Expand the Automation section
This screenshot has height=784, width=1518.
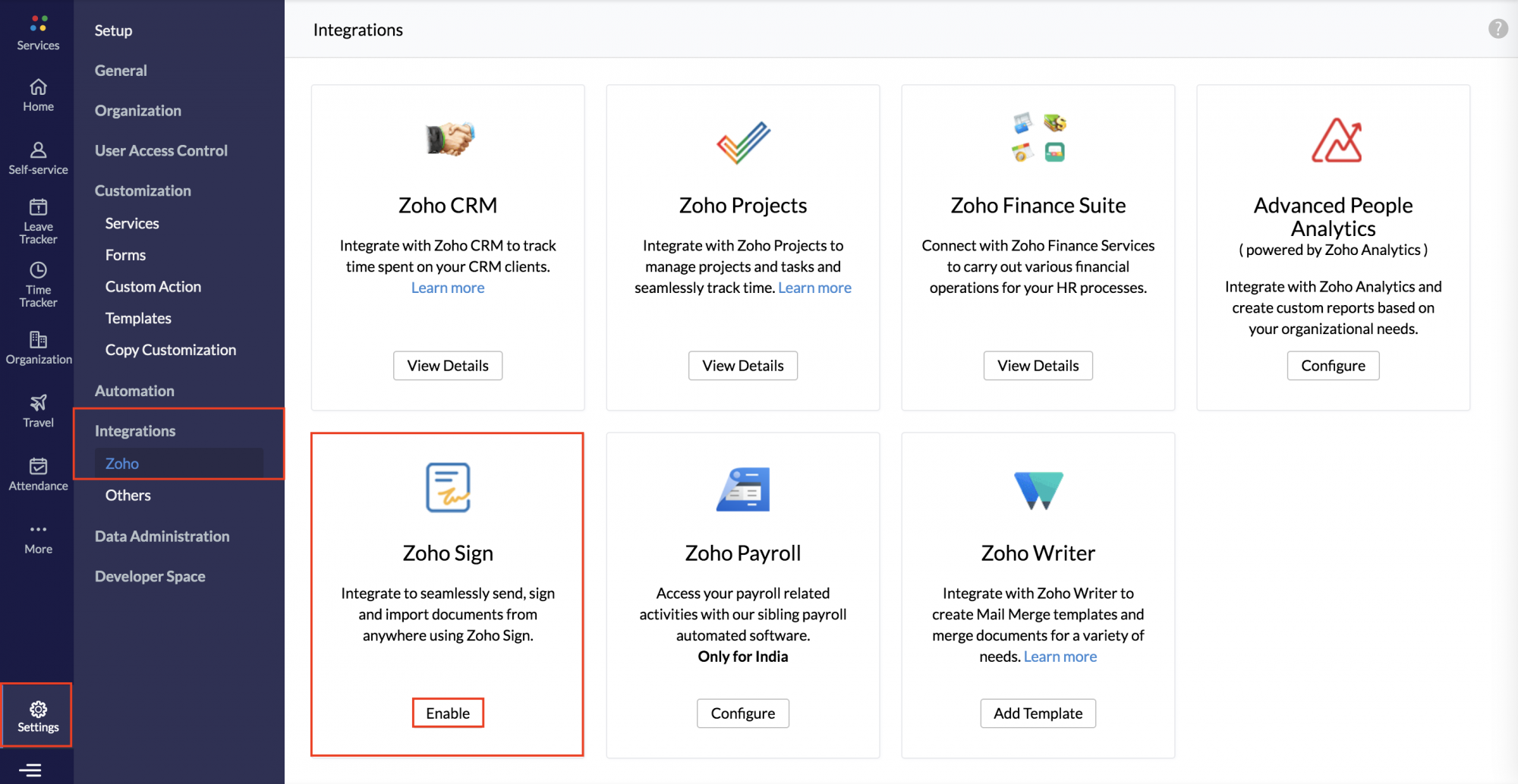[x=134, y=391]
